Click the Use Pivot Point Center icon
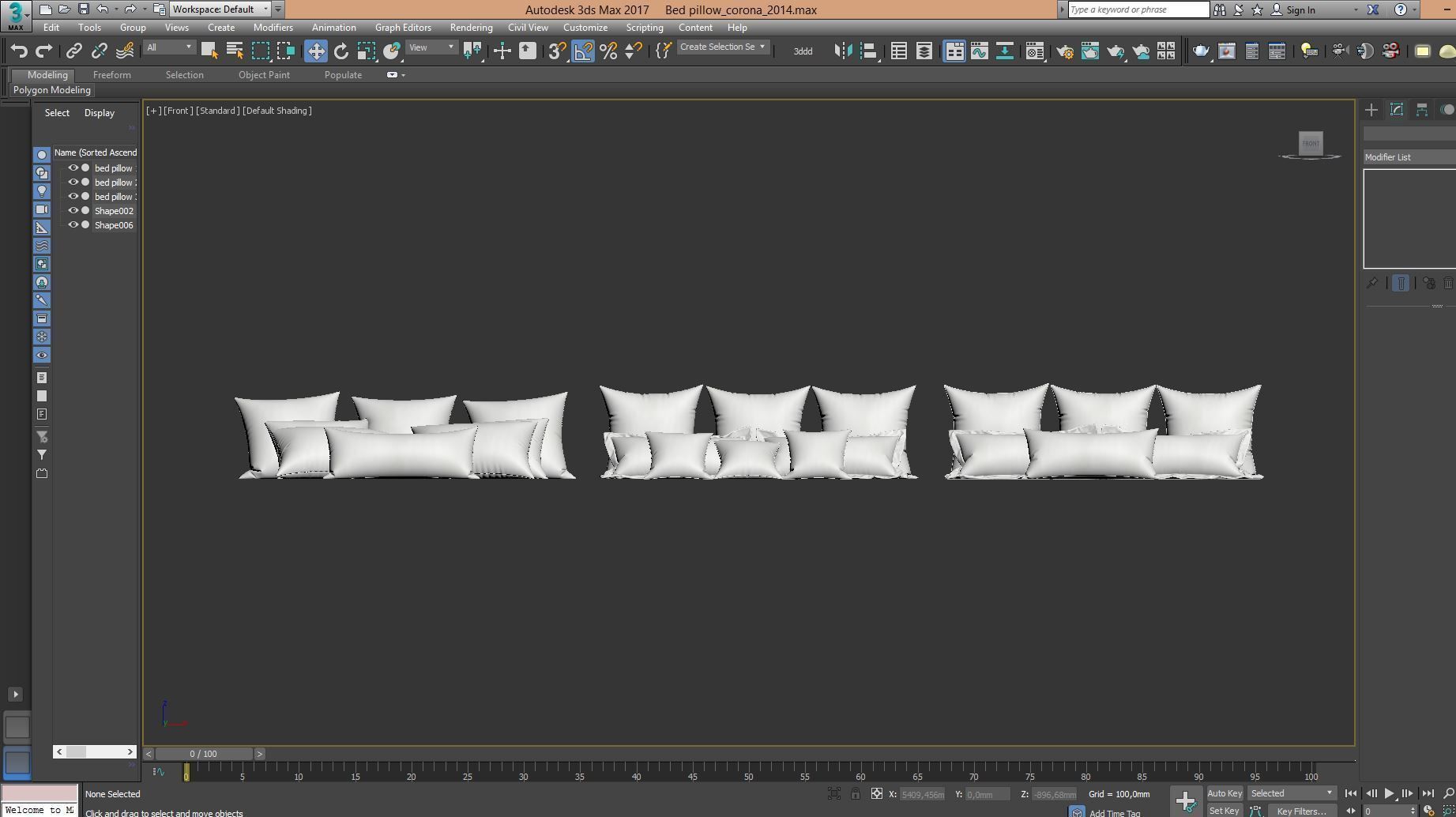 coord(472,51)
